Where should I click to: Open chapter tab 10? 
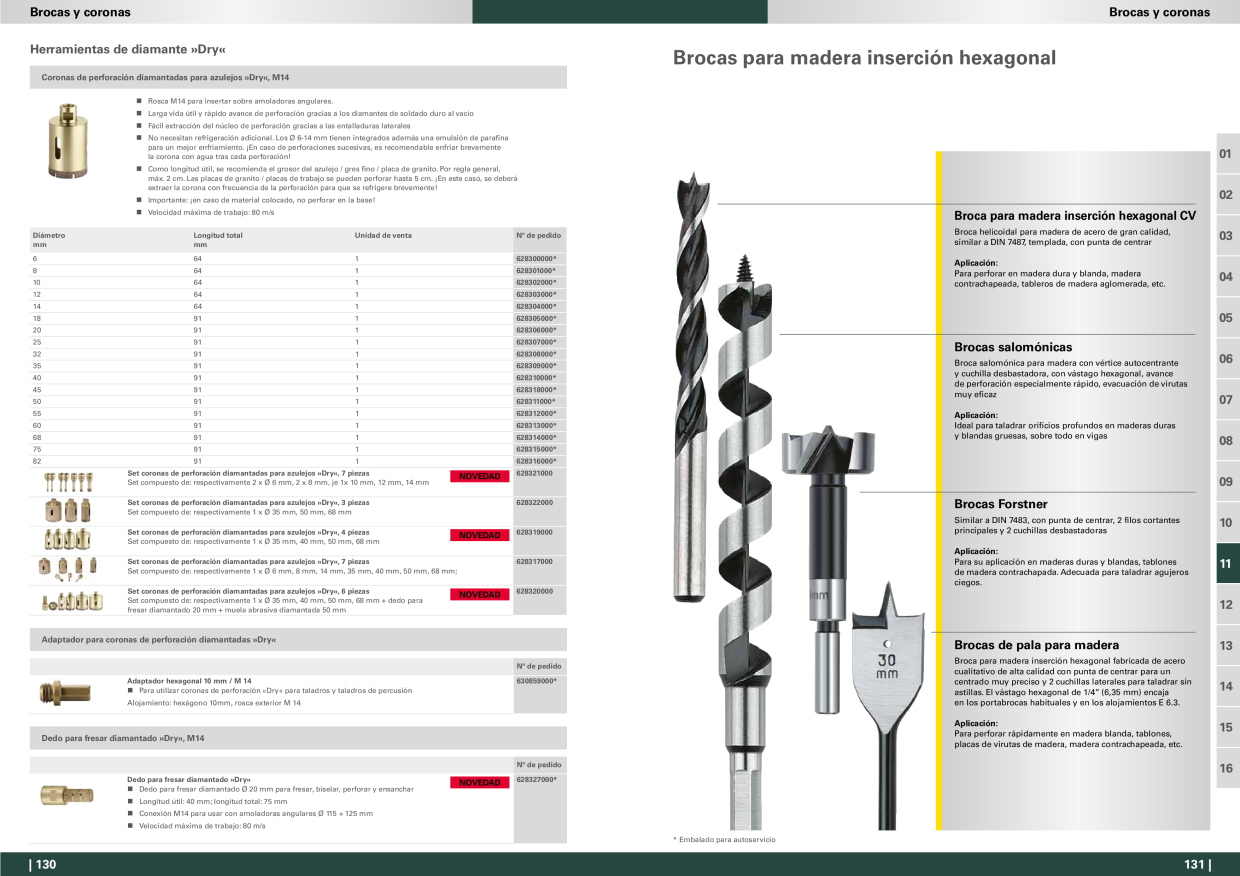pyautogui.click(x=1227, y=523)
